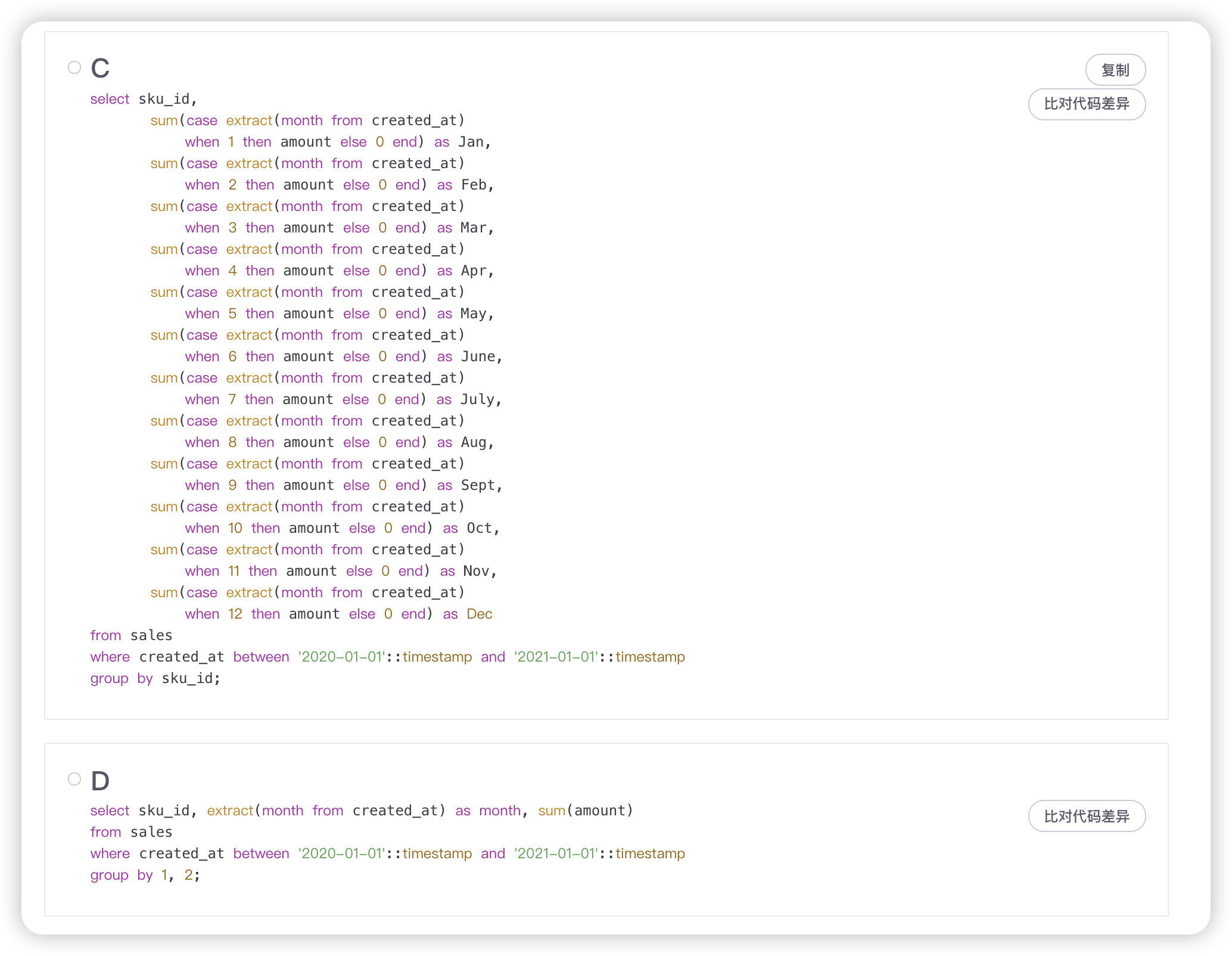Click 'group by sku_id;' line
Viewport: 1232px width, 956px height.
coord(155,678)
